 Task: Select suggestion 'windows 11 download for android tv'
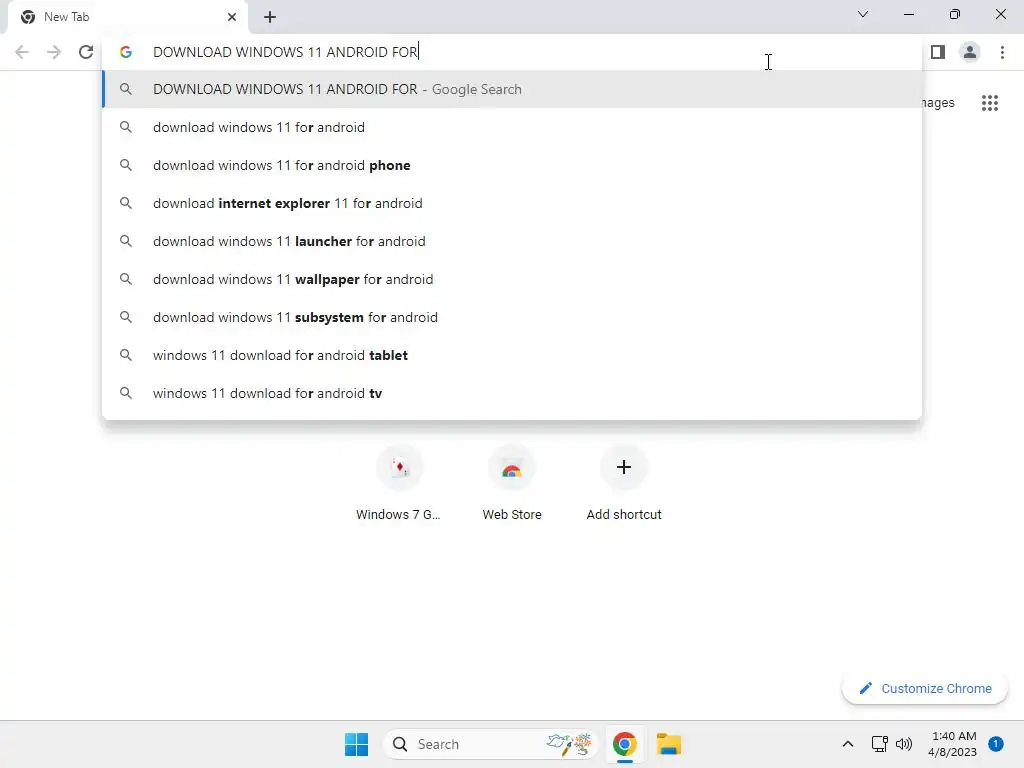tap(512, 393)
